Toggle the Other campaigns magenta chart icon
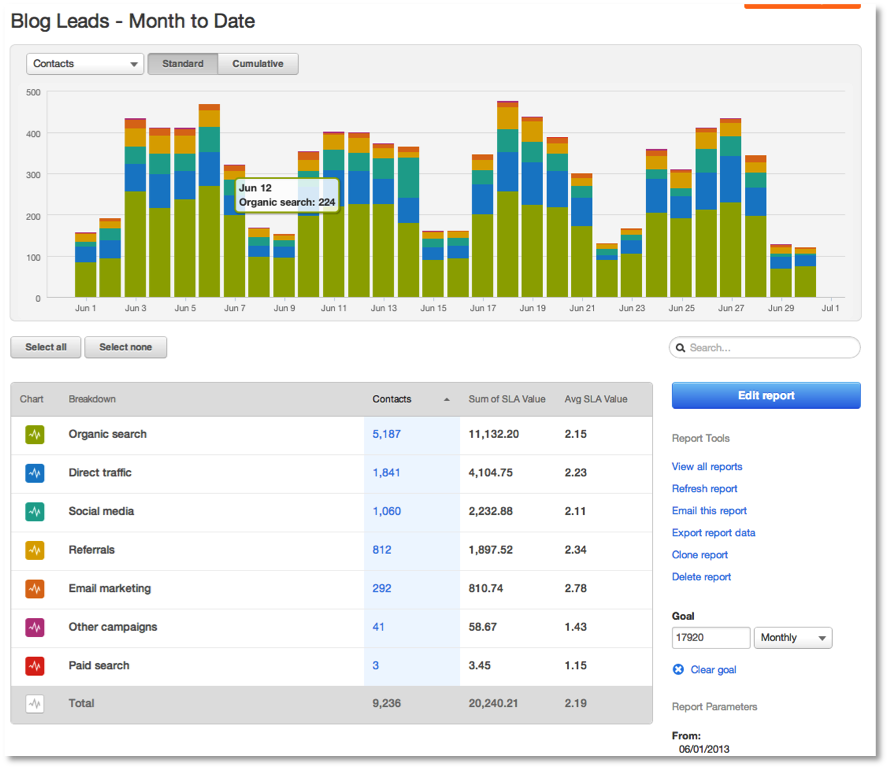This screenshot has height=769, width=889. tap(33, 627)
